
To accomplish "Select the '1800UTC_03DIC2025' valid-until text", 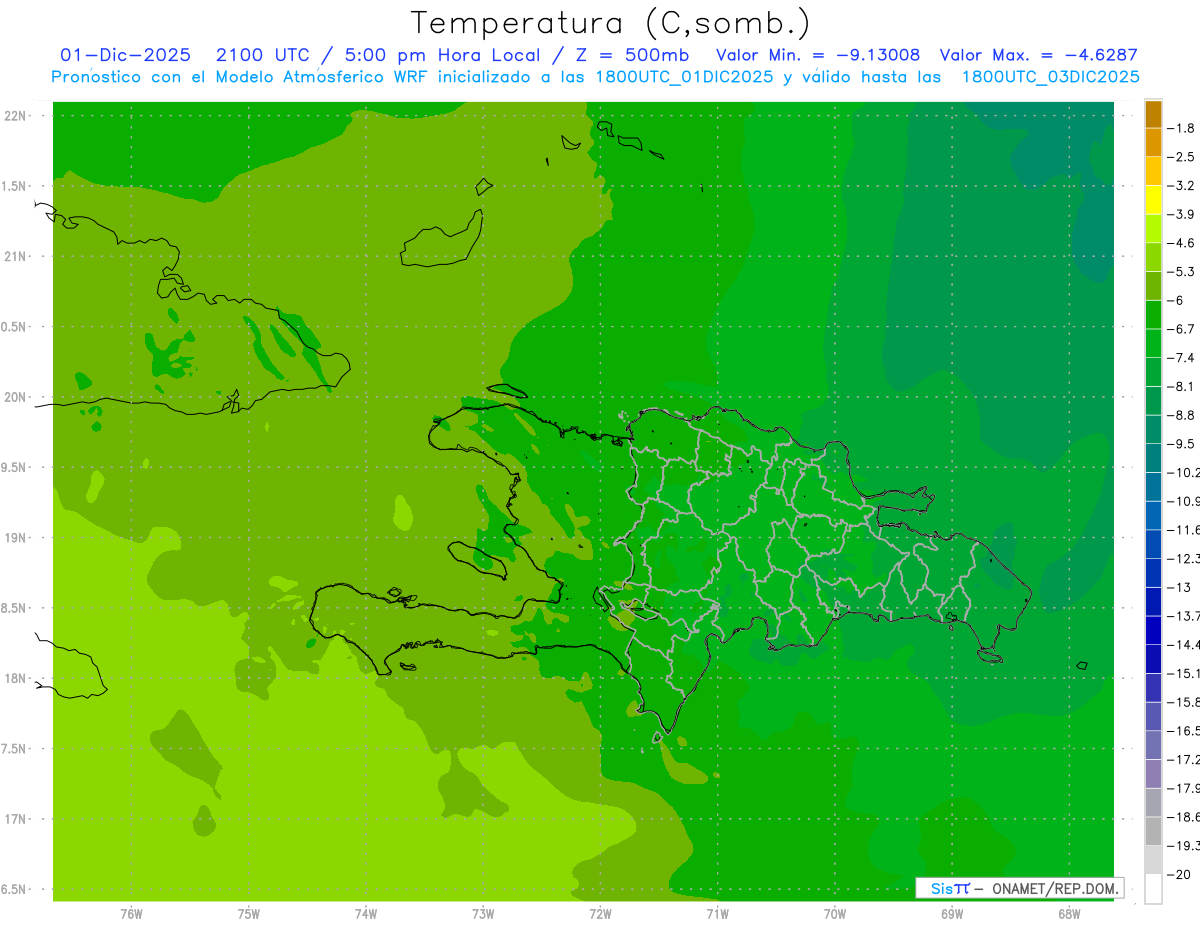I will click(x=1050, y=77).
